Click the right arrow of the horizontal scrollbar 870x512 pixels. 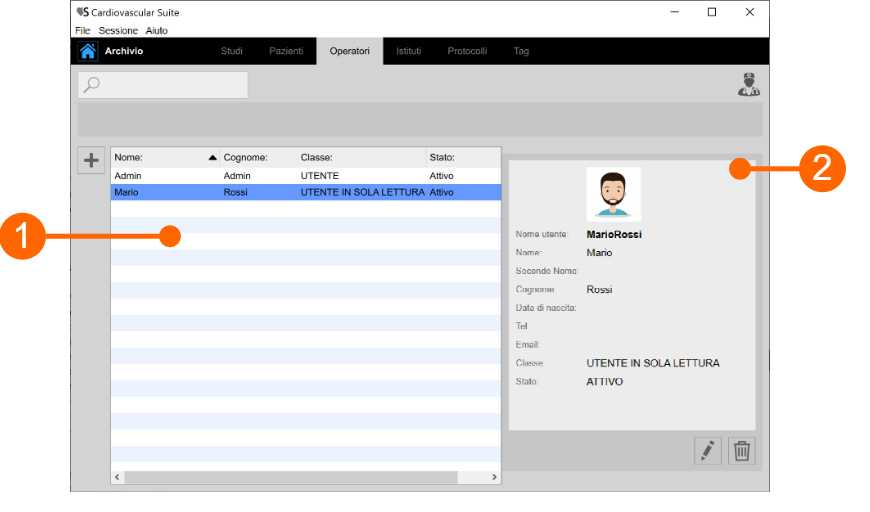point(494,478)
